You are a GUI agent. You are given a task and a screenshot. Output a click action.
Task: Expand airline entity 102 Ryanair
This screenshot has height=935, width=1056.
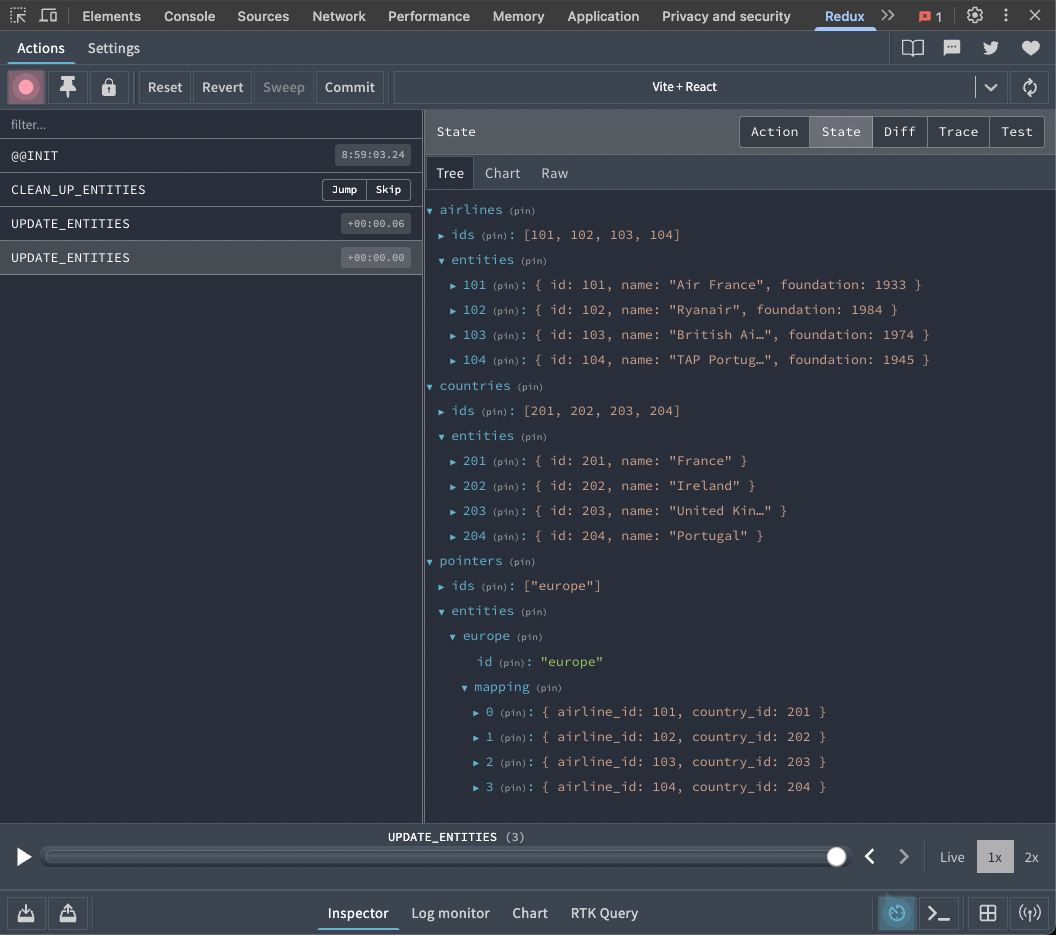coord(453,311)
